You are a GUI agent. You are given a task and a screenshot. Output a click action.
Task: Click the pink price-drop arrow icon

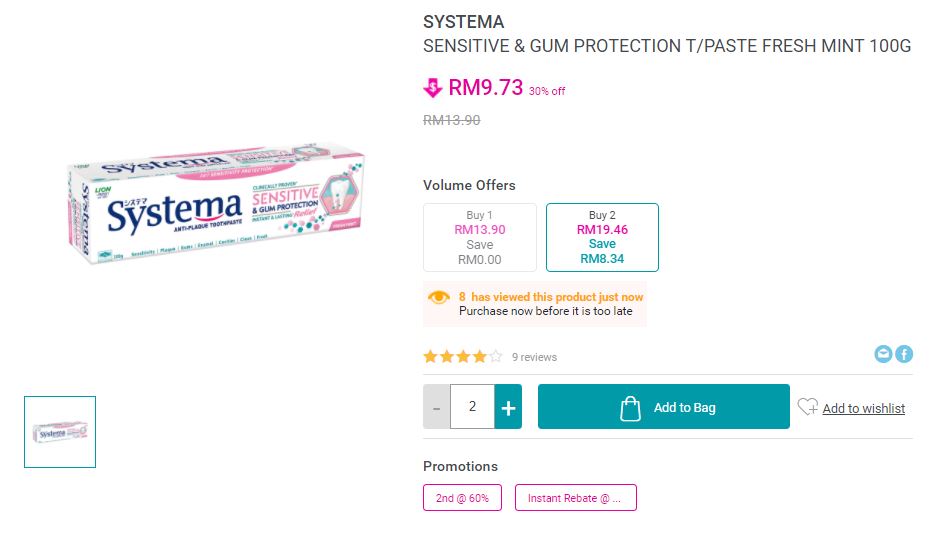point(432,89)
